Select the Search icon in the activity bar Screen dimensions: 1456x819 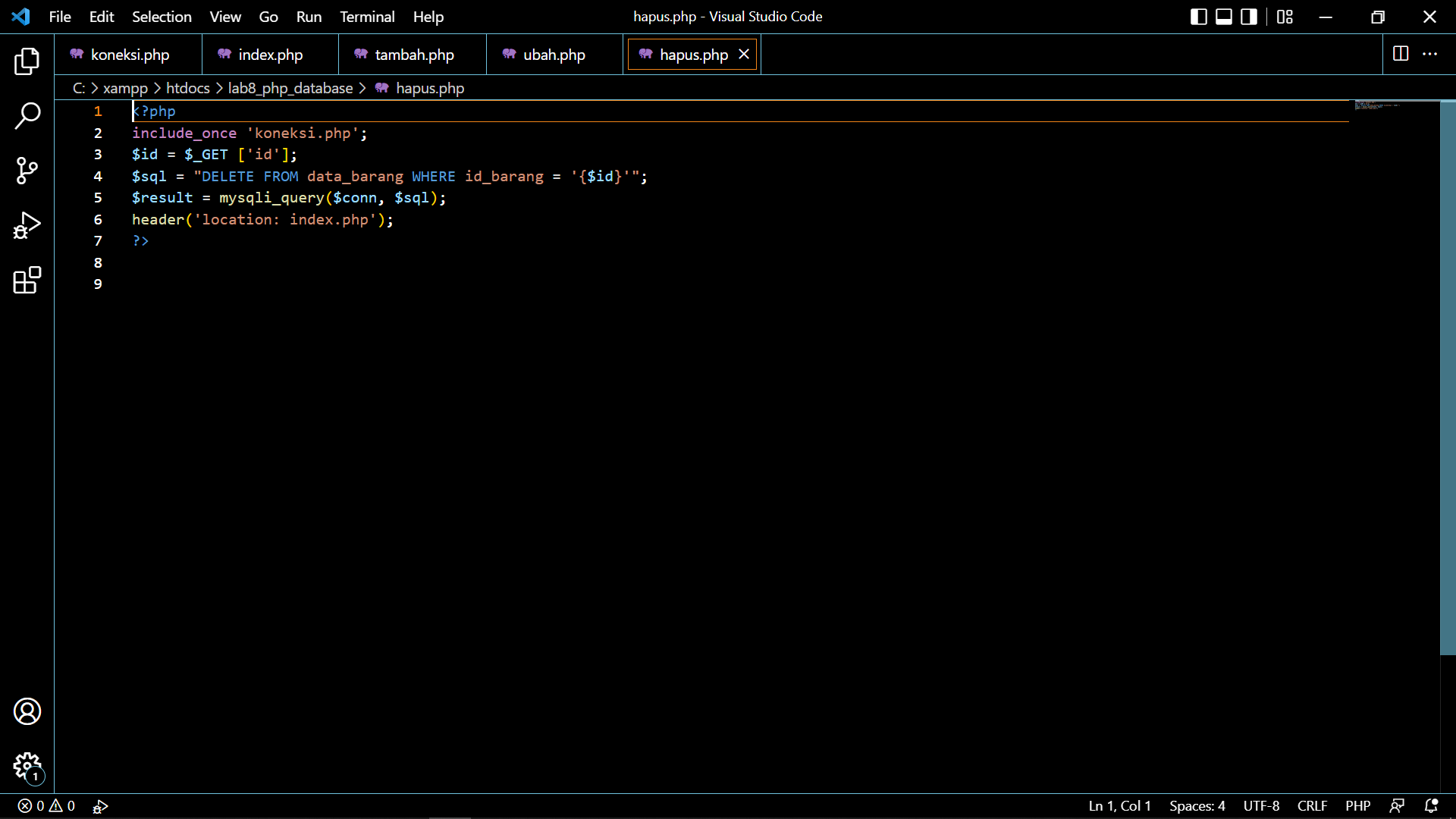click(27, 116)
